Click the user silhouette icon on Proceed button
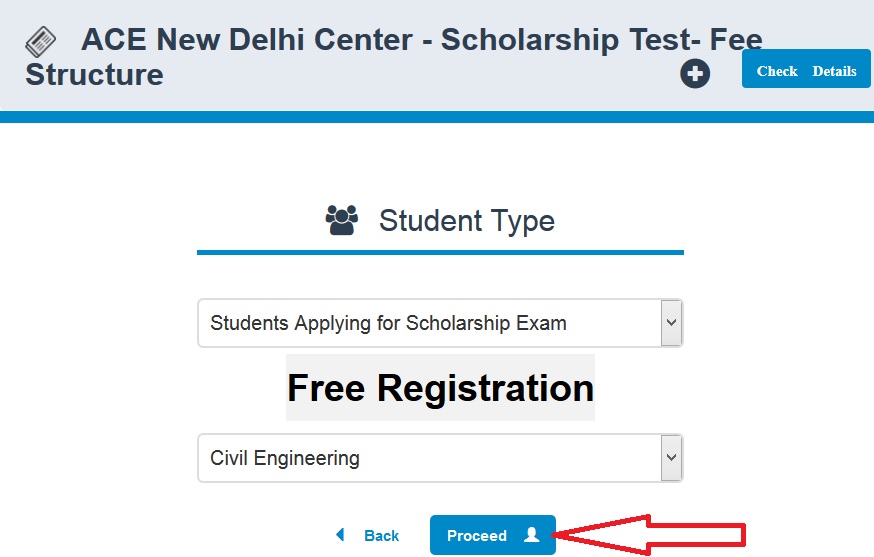This screenshot has width=874, height=557. coord(532,535)
